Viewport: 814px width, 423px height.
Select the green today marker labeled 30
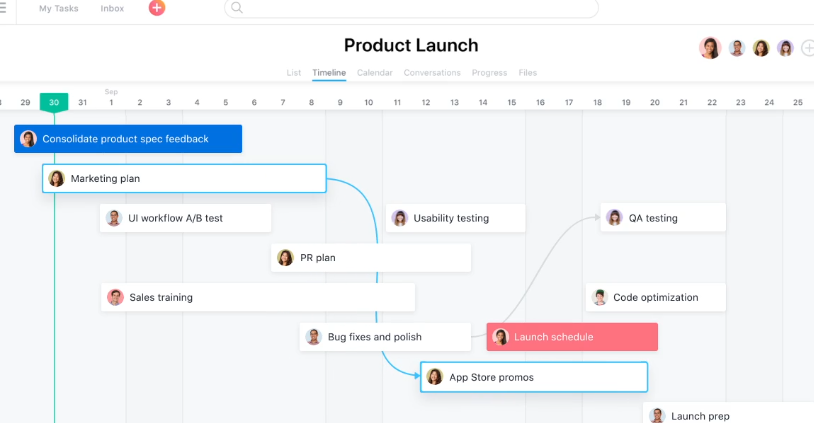pyautogui.click(x=54, y=102)
